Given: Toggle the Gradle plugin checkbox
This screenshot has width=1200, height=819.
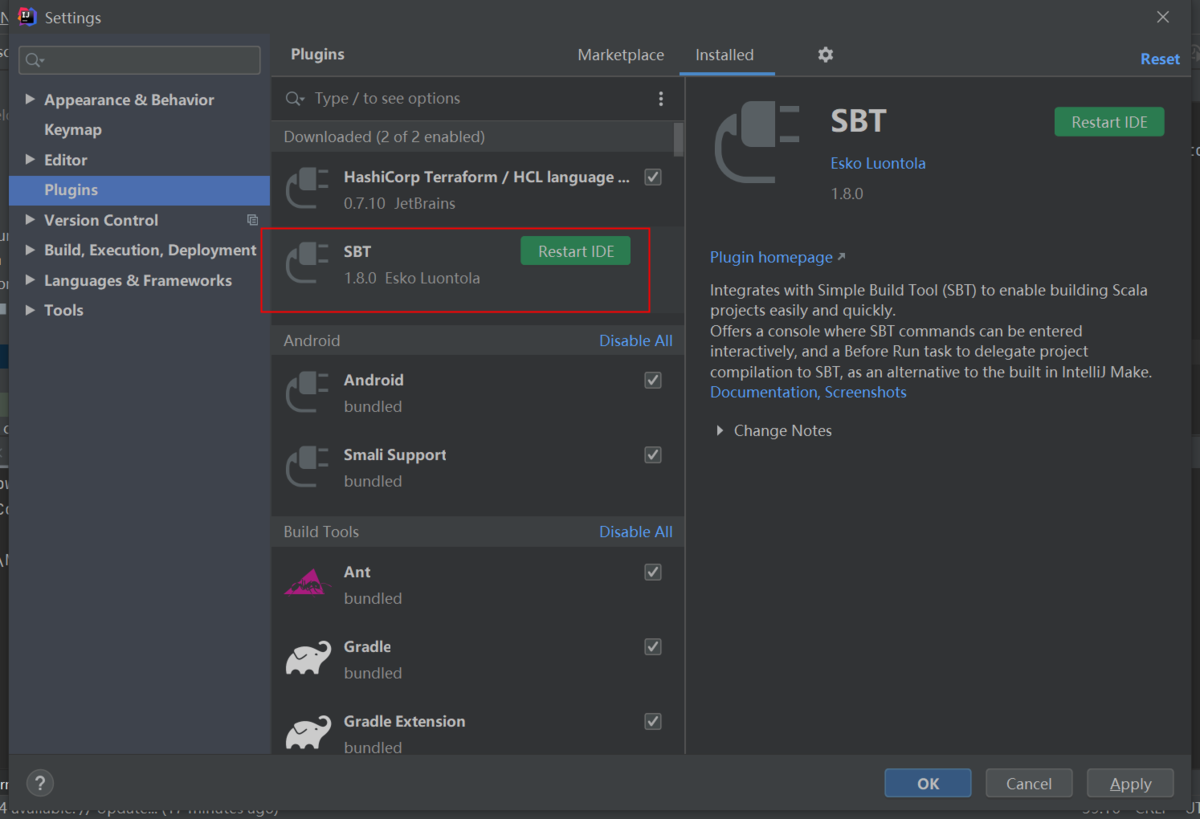Looking at the screenshot, I should tap(653, 647).
